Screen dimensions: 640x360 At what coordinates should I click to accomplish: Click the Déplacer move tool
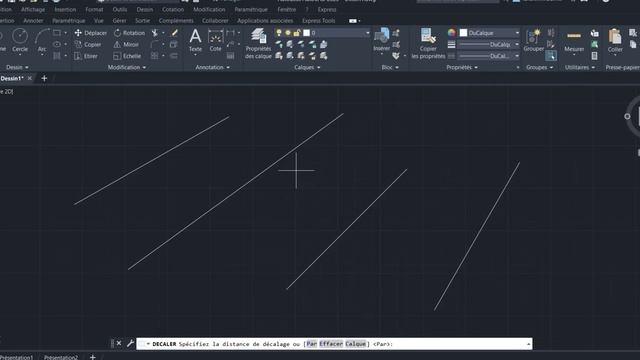point(91,33)
